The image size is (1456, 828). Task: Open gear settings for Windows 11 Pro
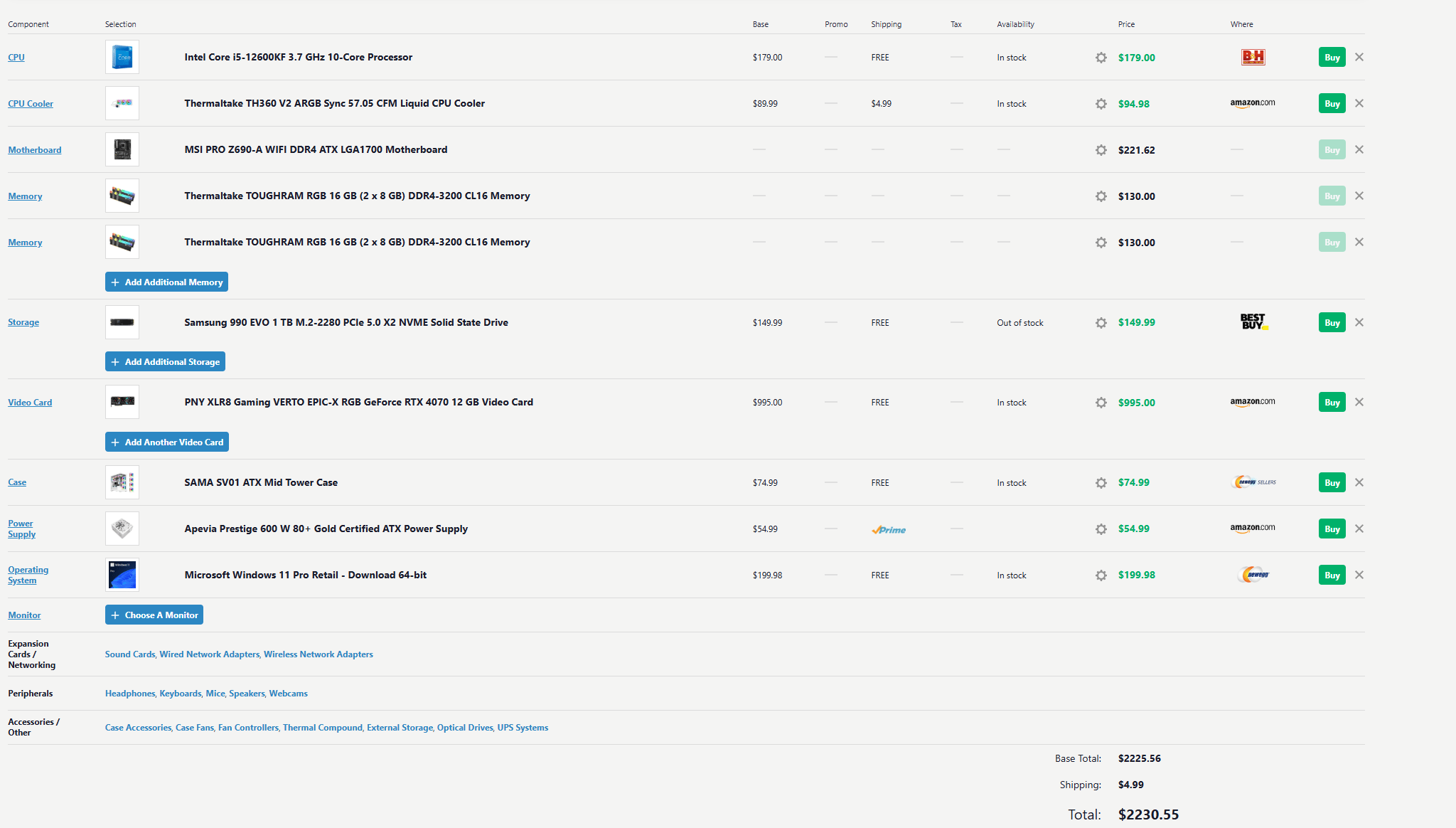pyautogui.click(x=1101, y=575)
